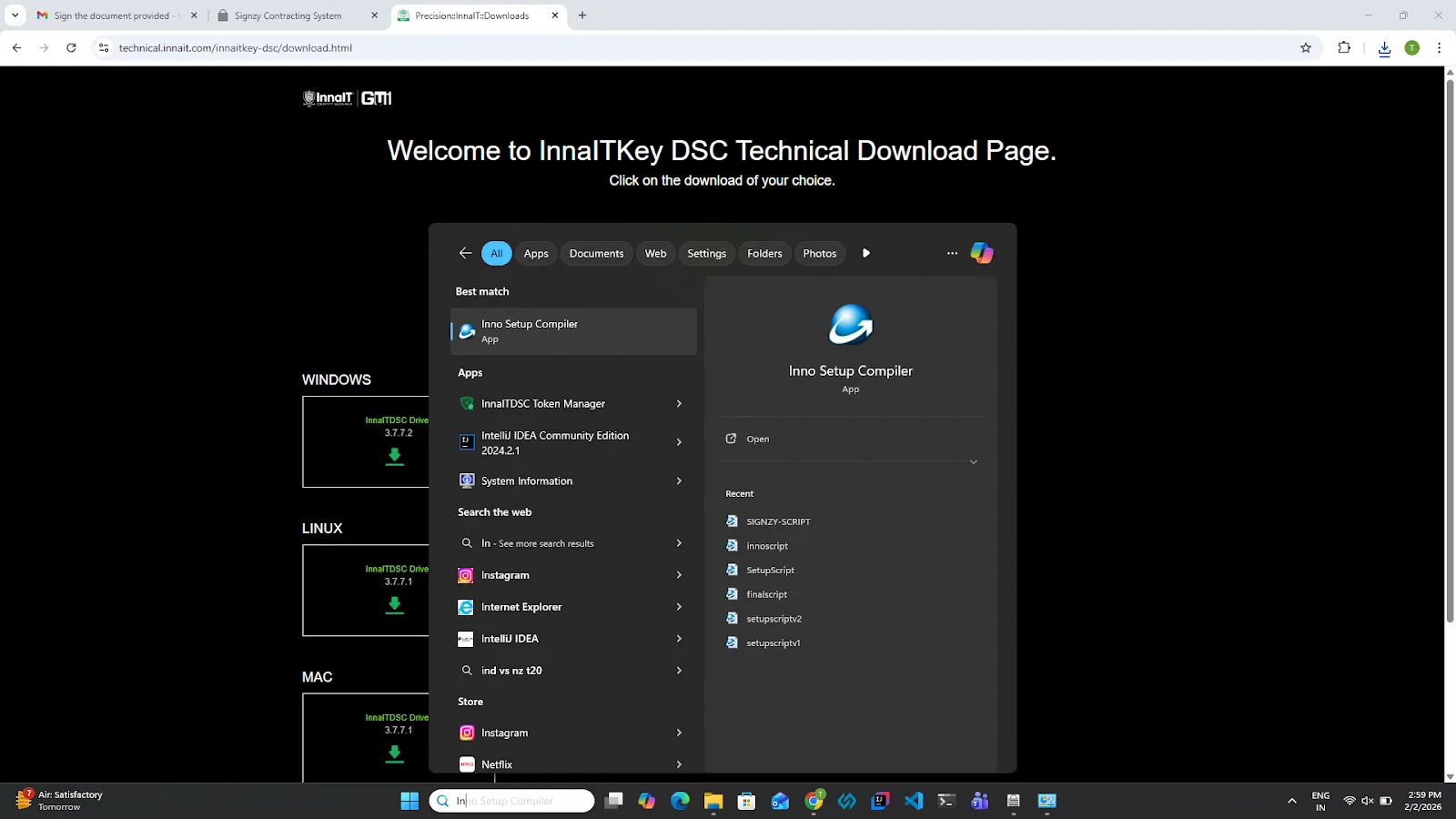This screenshot has width=1456, height=819.
Task: Expand Internet Explorer result chevron
Action: click(x=679, y=607)
